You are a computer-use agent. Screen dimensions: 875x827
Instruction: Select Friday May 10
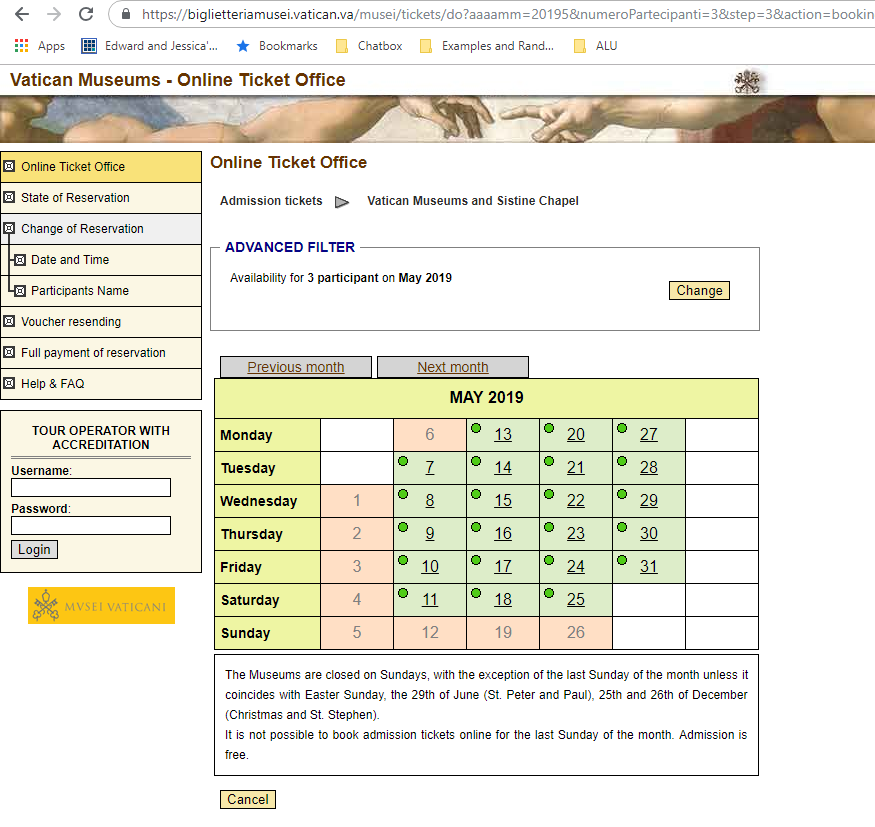tap(430, 566)
